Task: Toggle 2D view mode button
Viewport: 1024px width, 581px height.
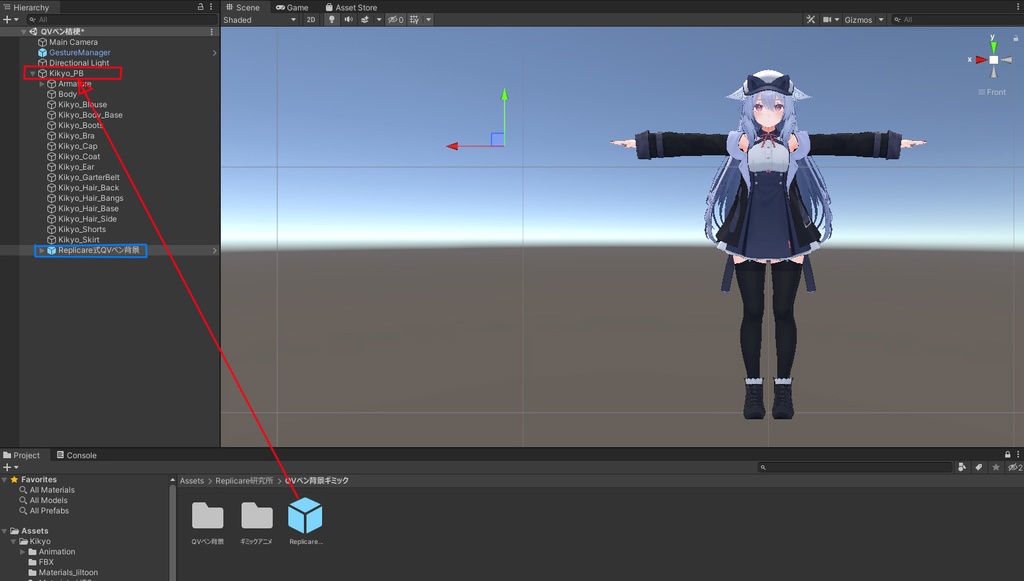Action: pos(311,20)
